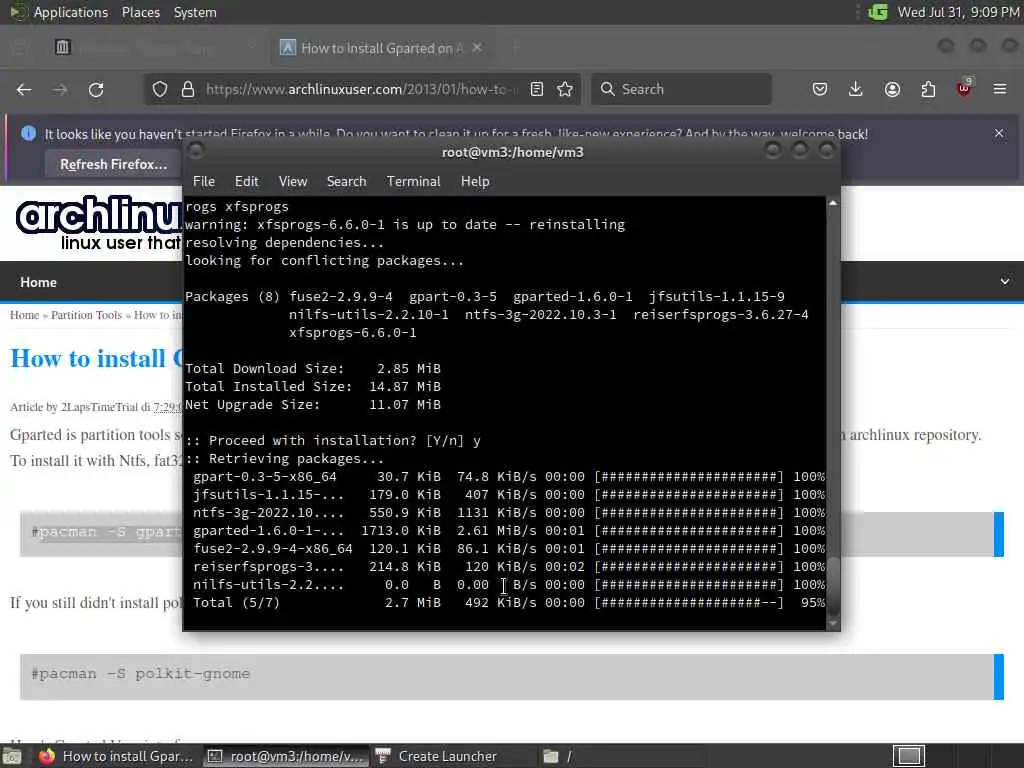This screenshot has height=768, width=1024.
Task: Switch to Firefox taskbar button
Action: pos(116,756)
